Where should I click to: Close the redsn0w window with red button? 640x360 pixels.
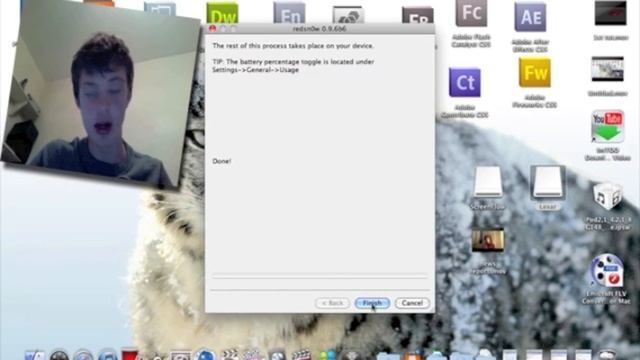pos(212,29)
